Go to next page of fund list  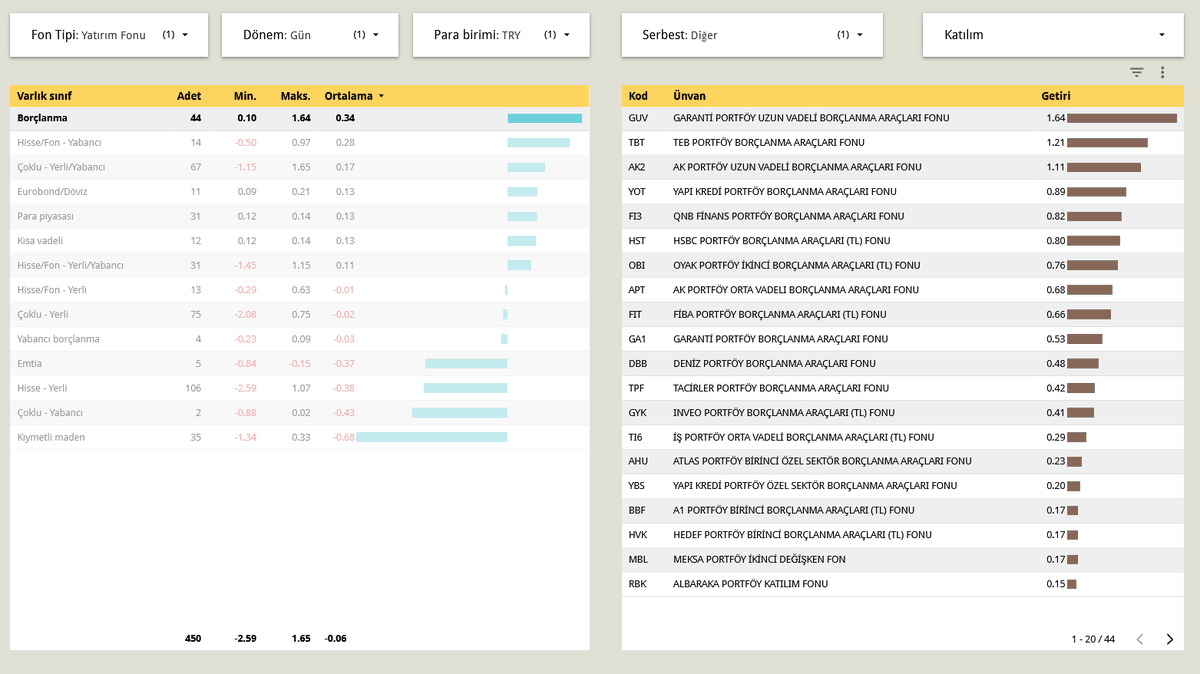[x=1169, y=639]
